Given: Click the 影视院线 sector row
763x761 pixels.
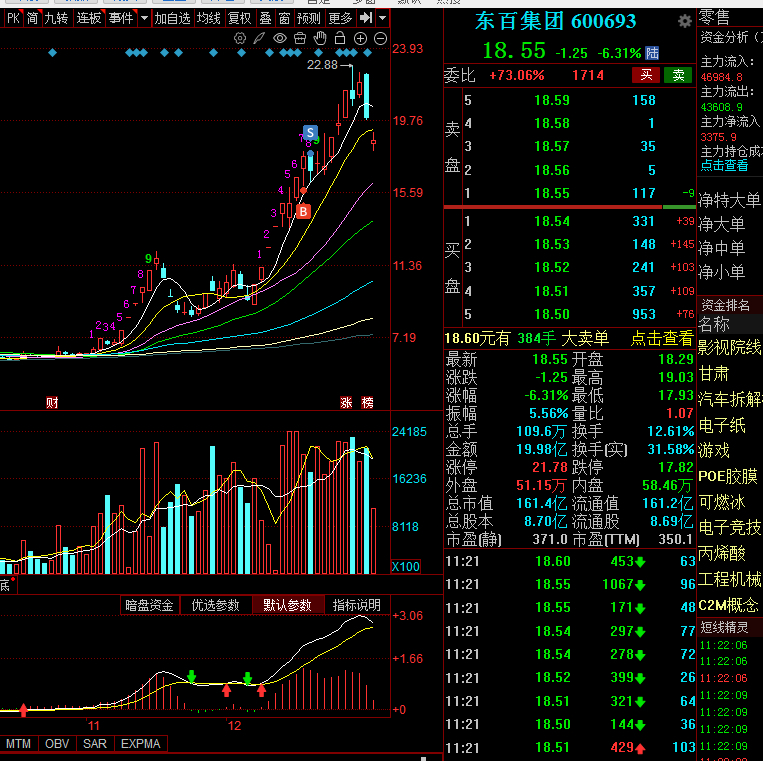Looking at the screenshot, I should tap(730, 347).
